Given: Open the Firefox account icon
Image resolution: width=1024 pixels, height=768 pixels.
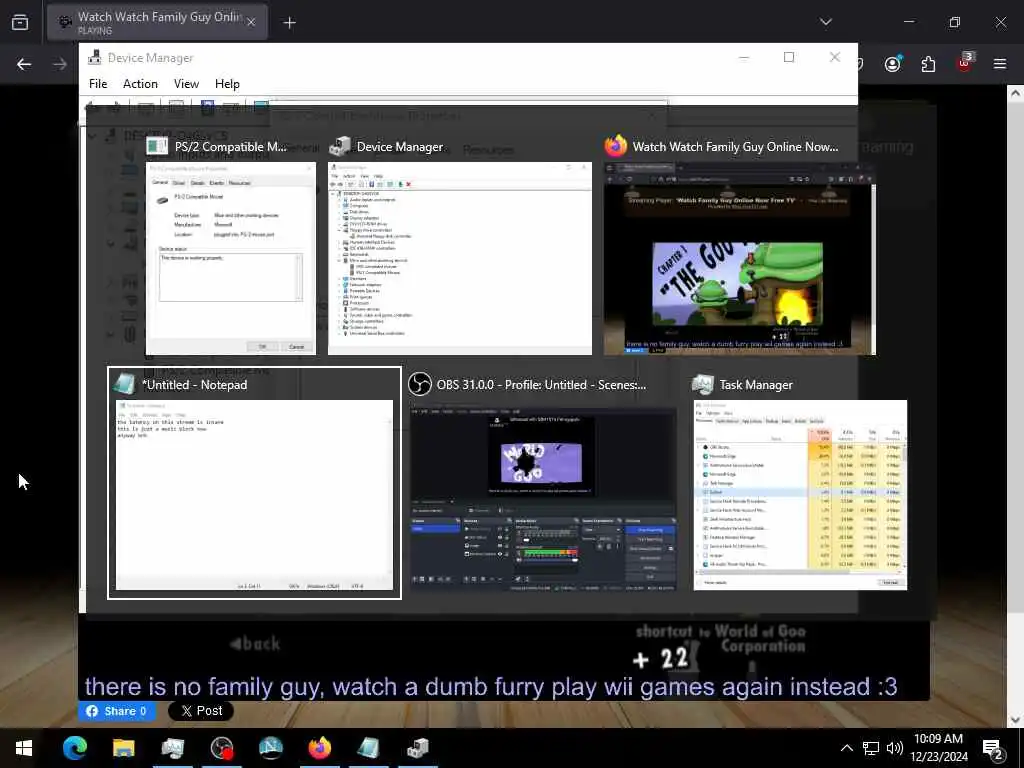Looking at the screenshot, I should click(x=893, y=63).
